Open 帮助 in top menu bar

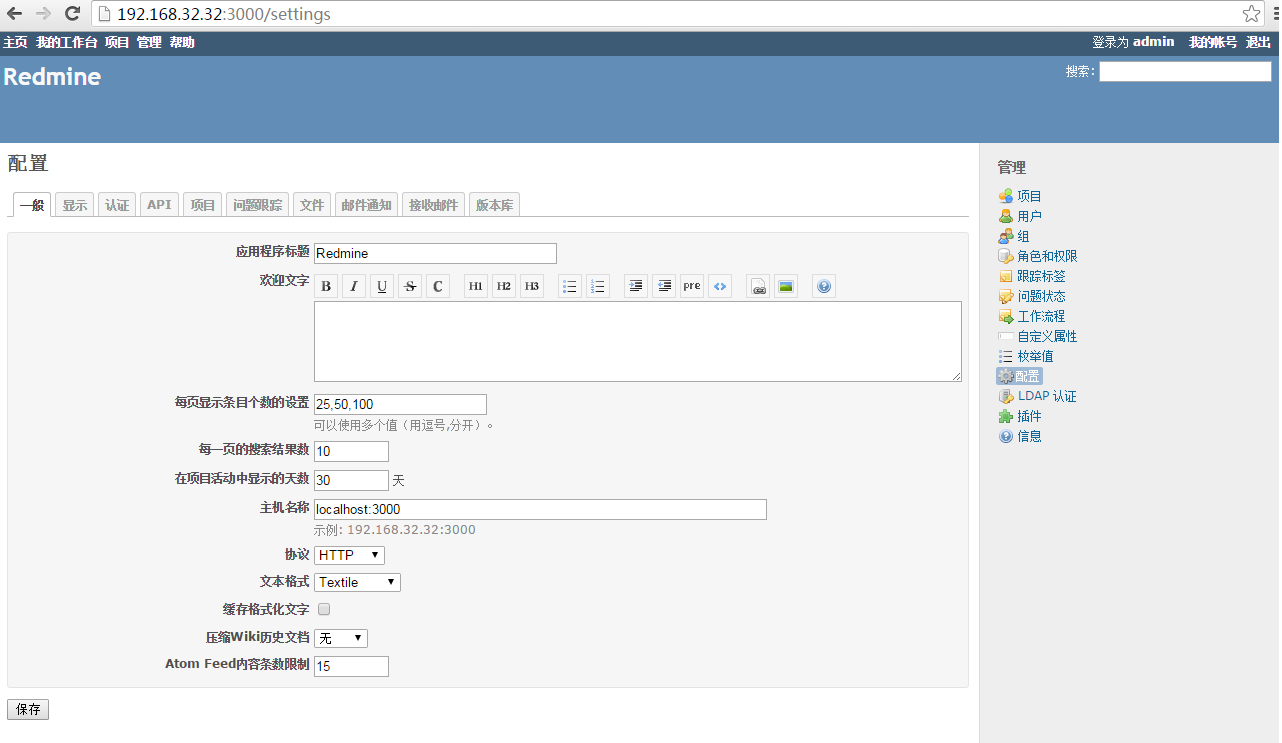182,42
